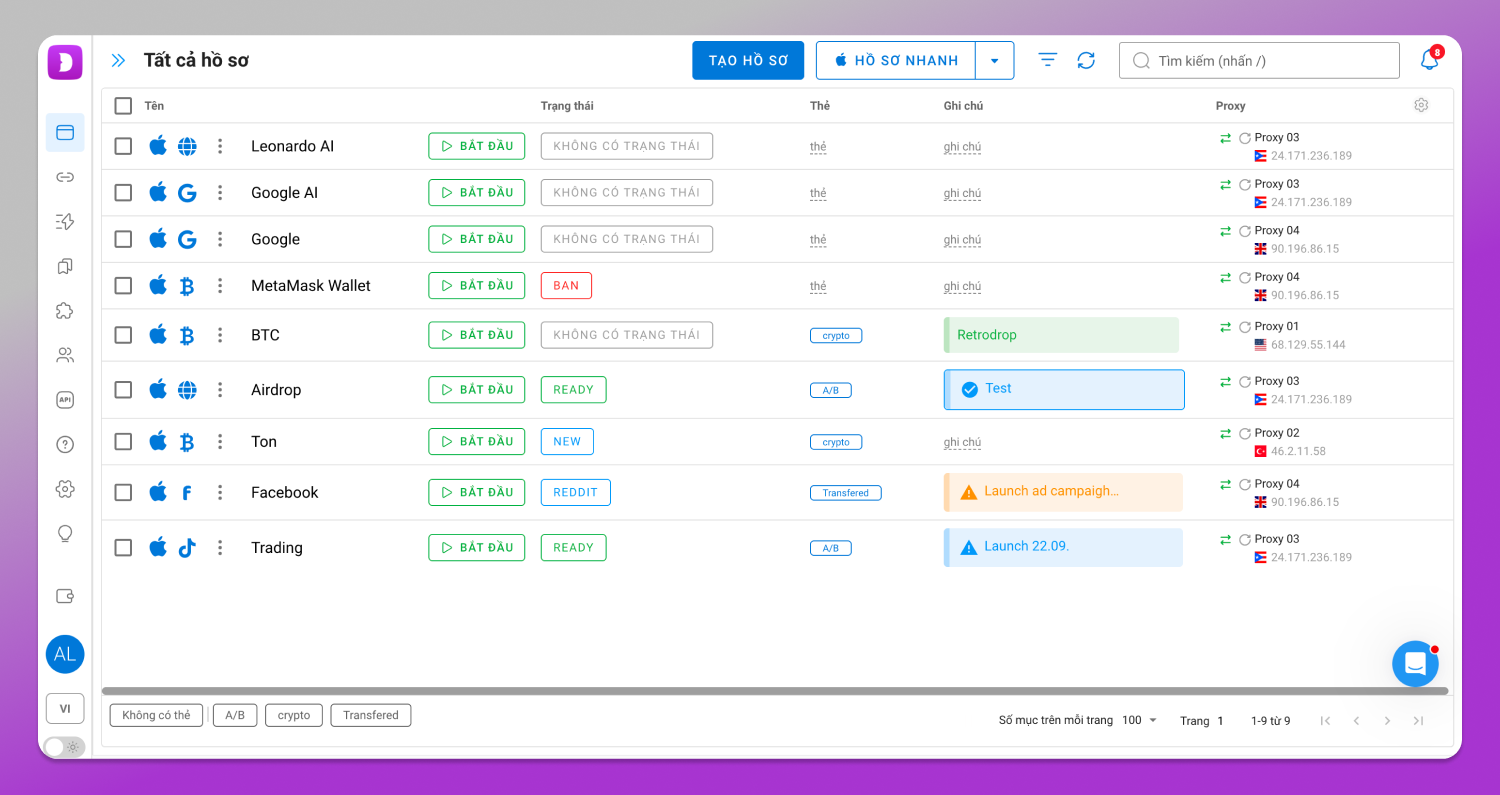Open table column settings gear
The width and height of the screenshot is (1500, 795).
coord(1421,105)
